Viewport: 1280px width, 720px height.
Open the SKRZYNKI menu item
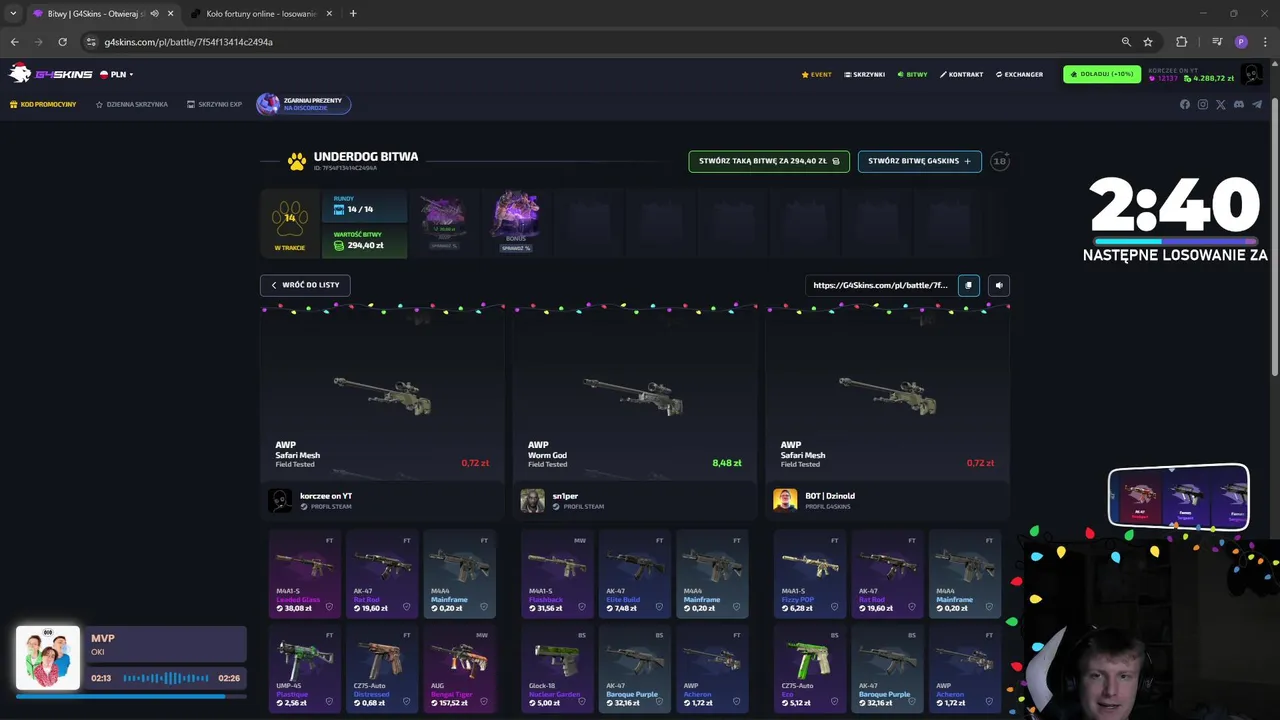865,75
